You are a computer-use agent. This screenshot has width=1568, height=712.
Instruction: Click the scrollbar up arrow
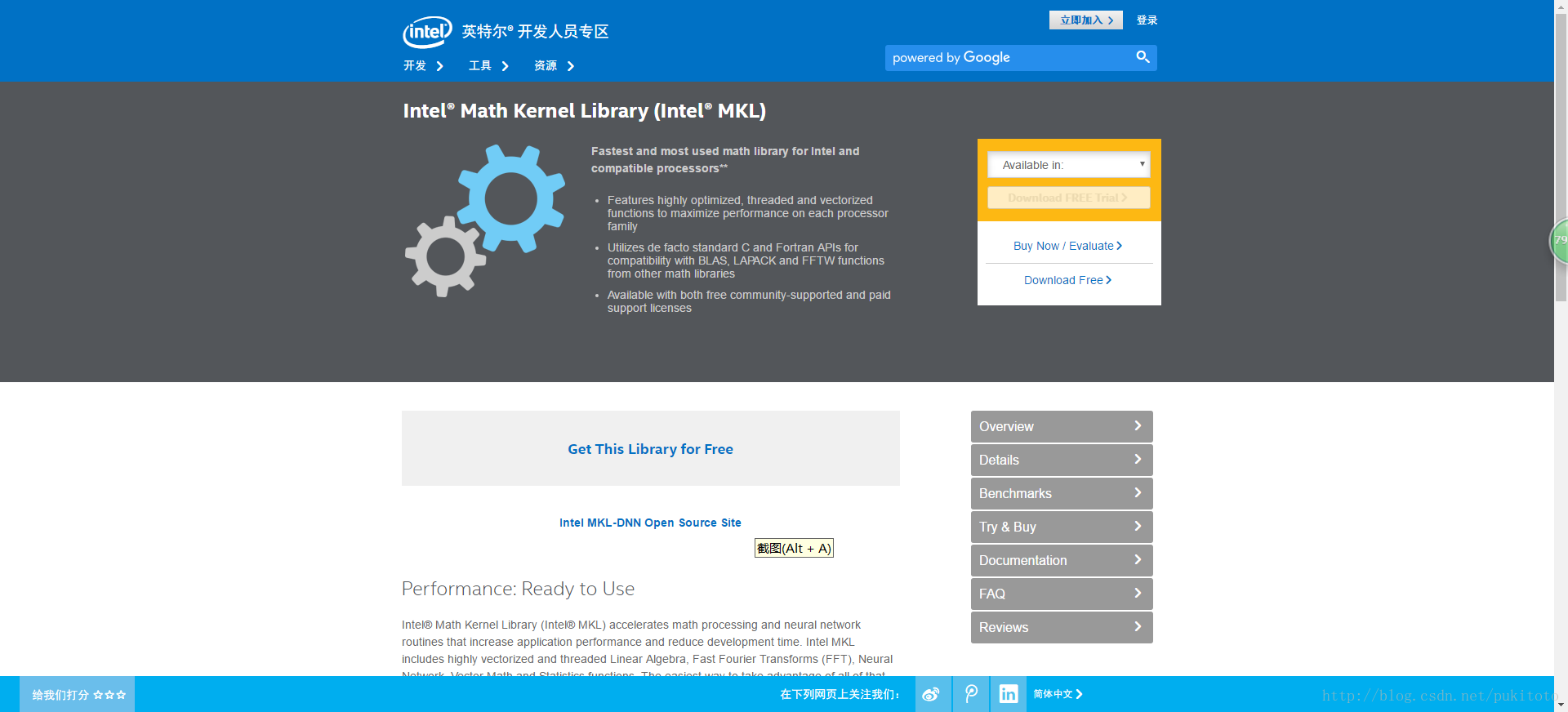point(1561,6)
